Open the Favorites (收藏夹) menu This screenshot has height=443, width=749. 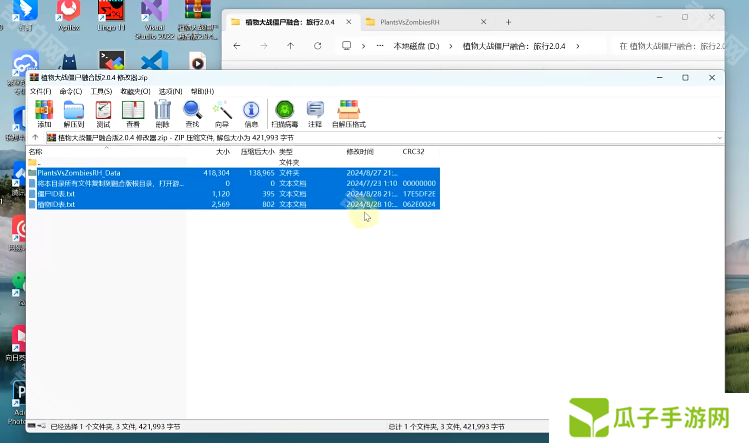135,91
